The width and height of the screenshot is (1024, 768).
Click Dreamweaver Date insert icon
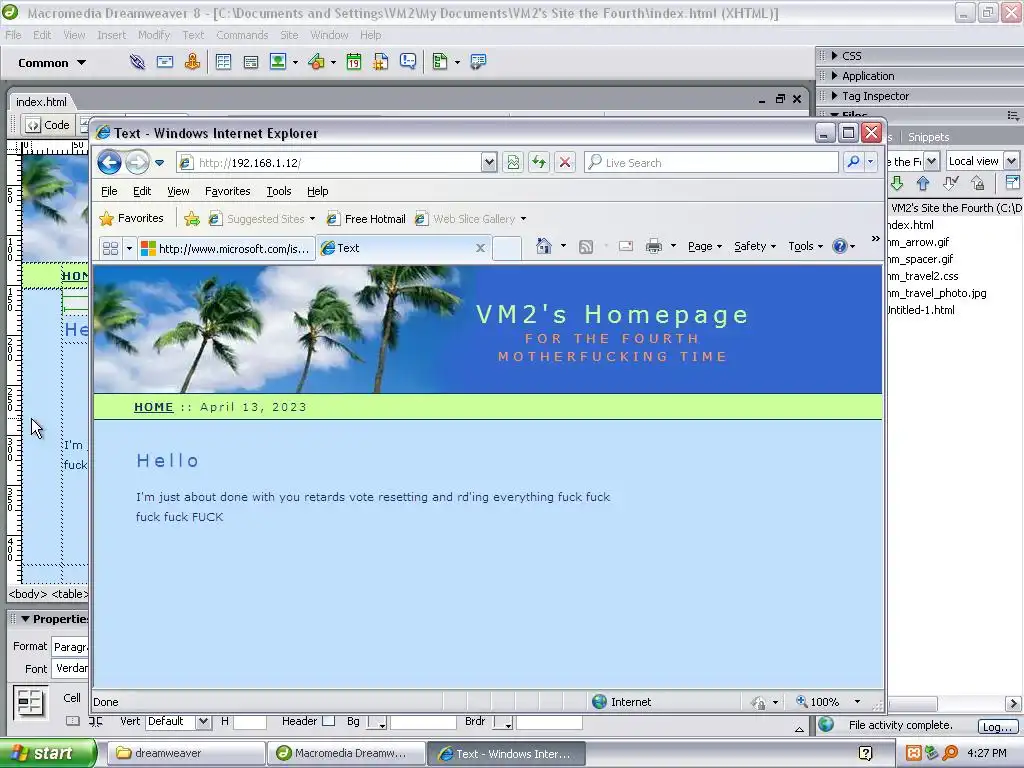click(354, 62)
